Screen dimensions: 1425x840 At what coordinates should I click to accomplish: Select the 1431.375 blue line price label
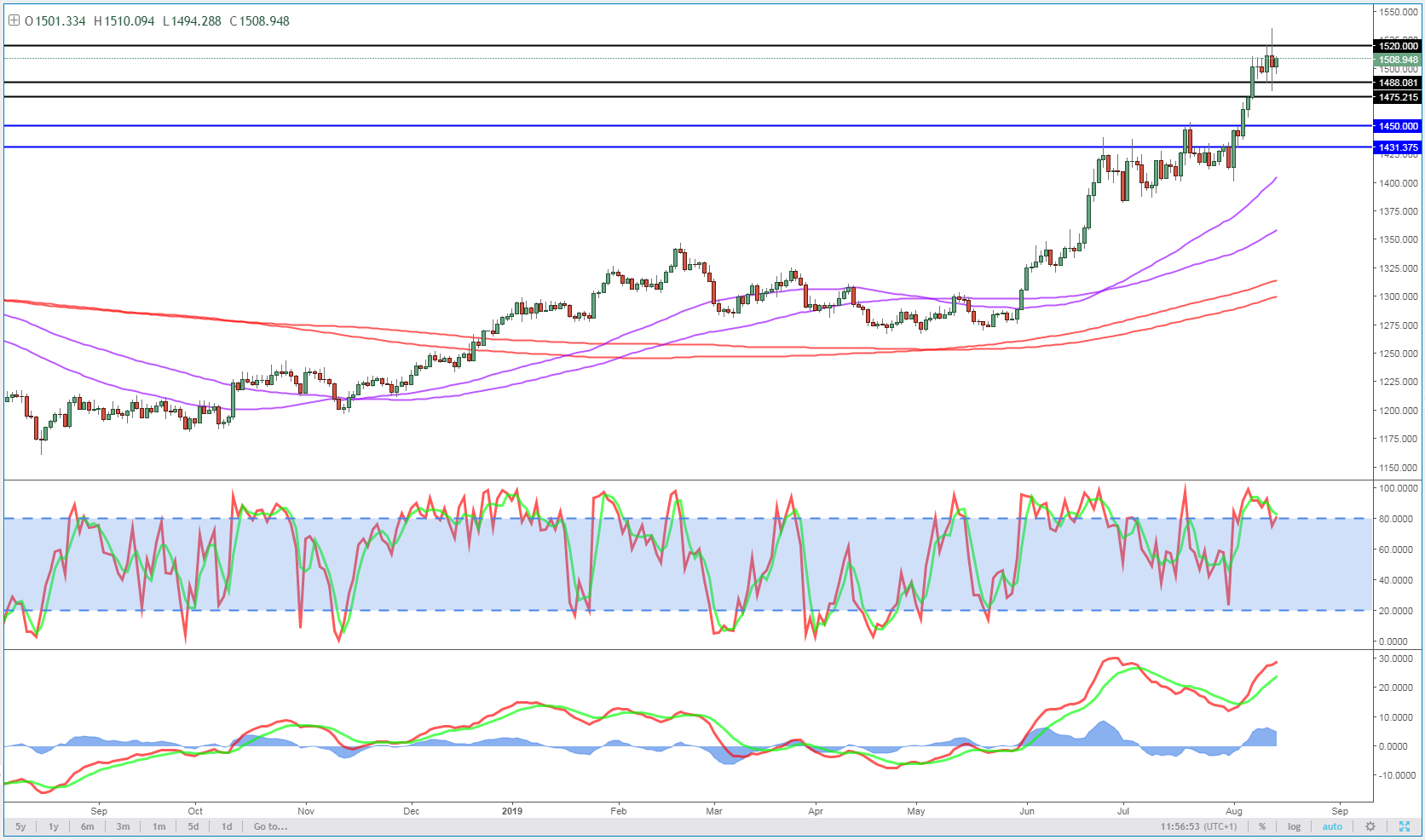click(1399, 147)
